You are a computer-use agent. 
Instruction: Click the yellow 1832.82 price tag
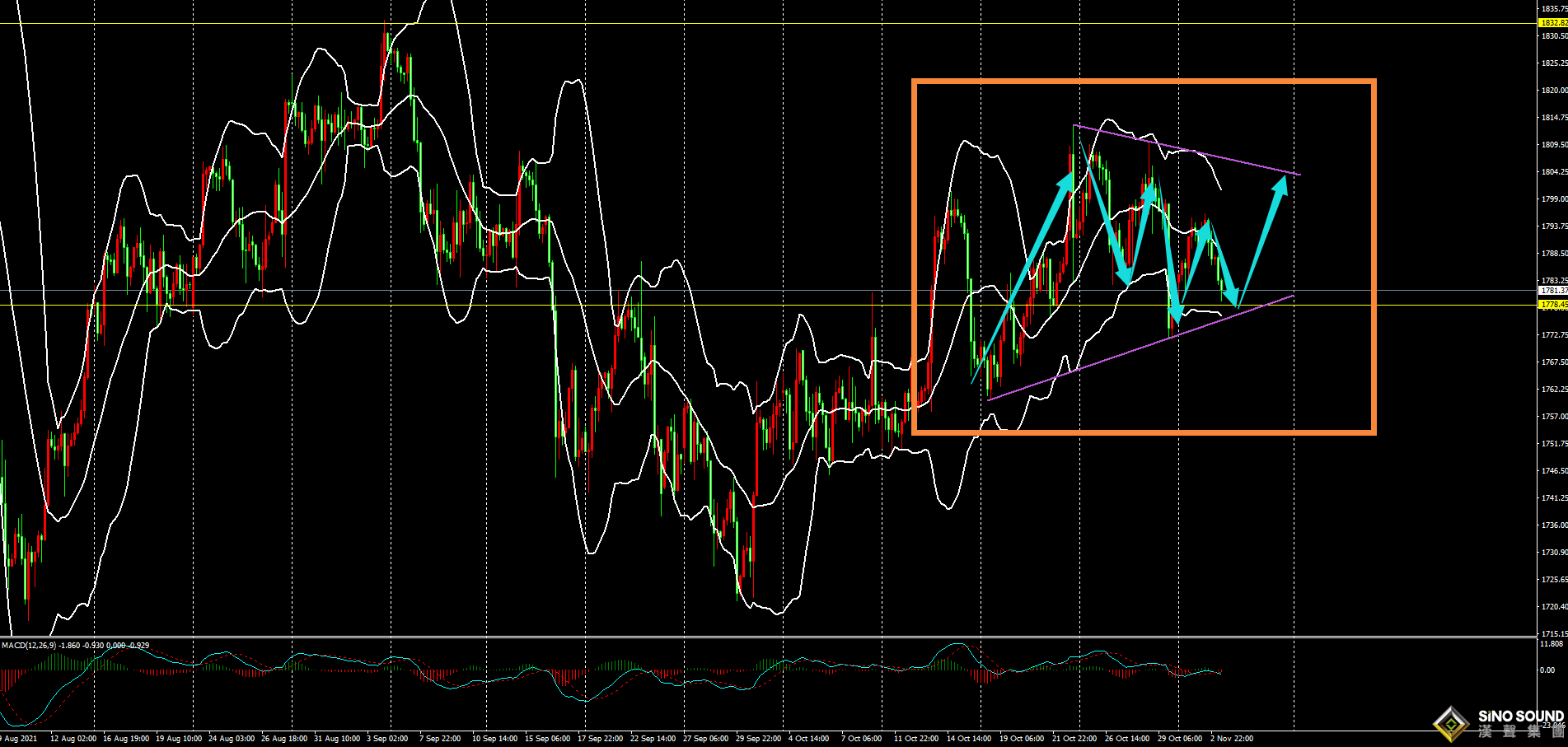click(x=1553, y=23)
